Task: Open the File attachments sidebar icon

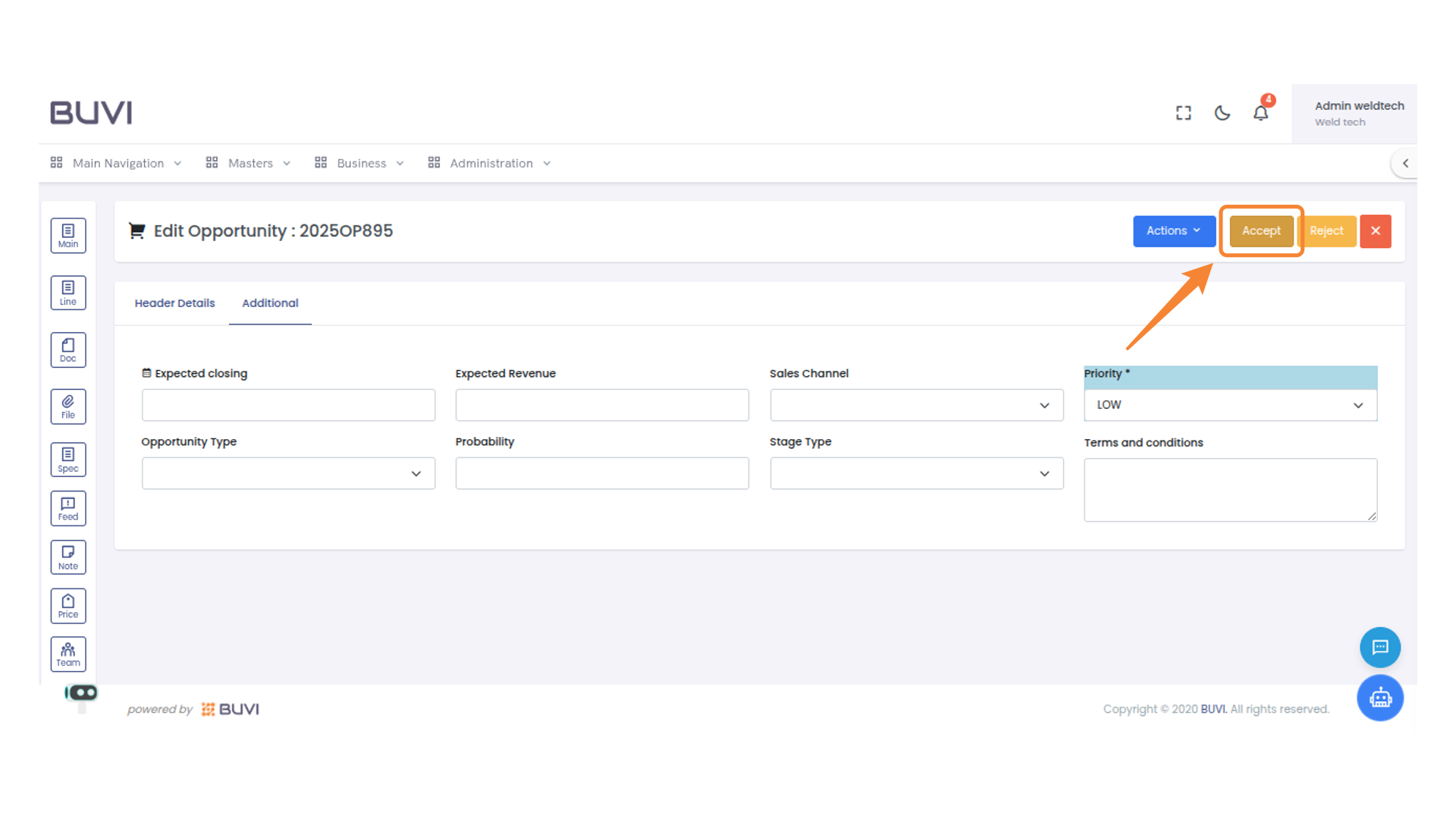Action: 68,406
